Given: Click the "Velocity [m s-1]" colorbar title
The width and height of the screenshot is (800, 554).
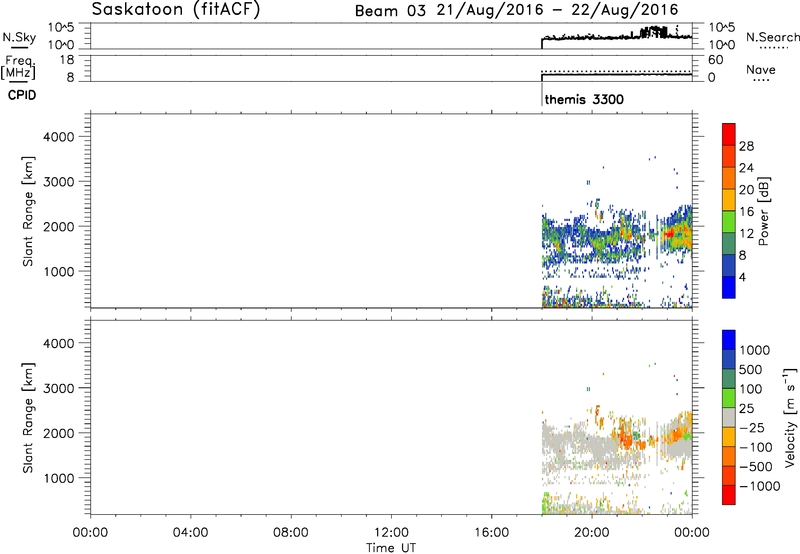Looking at the screenshot, I should [790, 417].
